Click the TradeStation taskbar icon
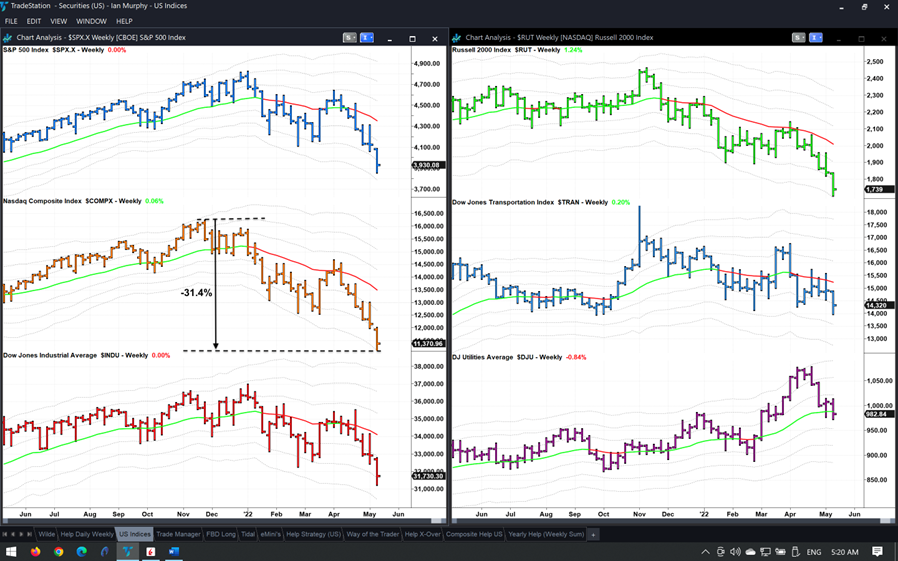 coord(128,552)
